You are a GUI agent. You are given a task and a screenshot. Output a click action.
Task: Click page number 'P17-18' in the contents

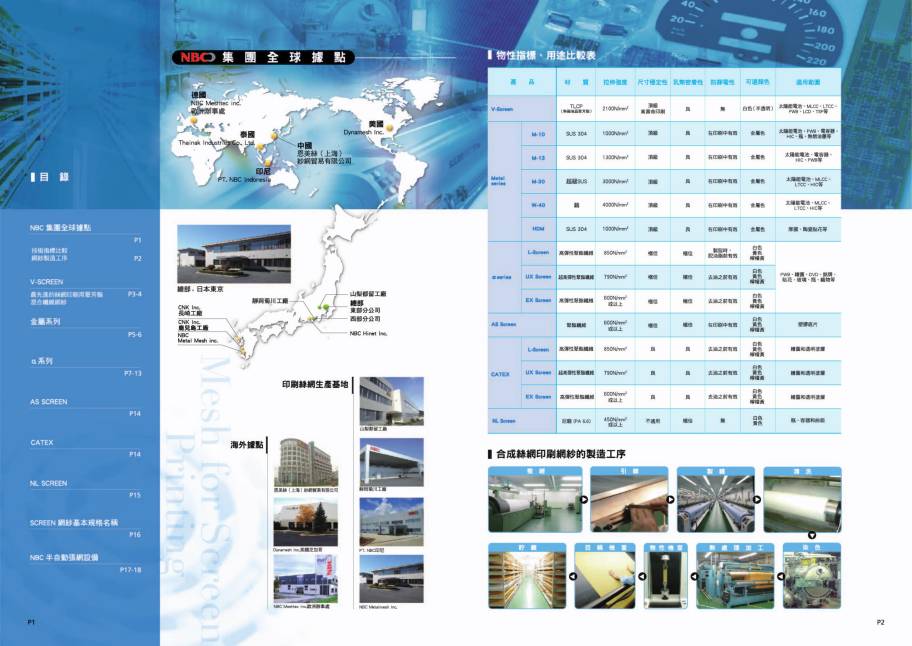coord(130,570)
